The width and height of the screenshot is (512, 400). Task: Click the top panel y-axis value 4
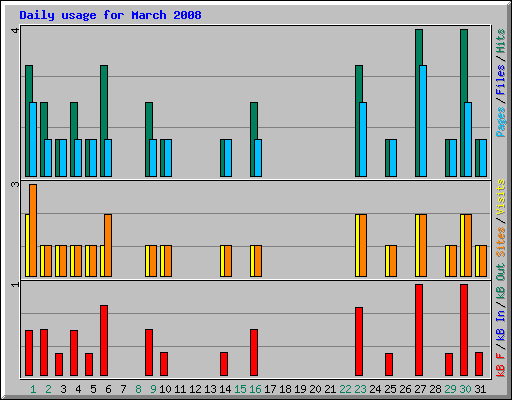(15, 30)
